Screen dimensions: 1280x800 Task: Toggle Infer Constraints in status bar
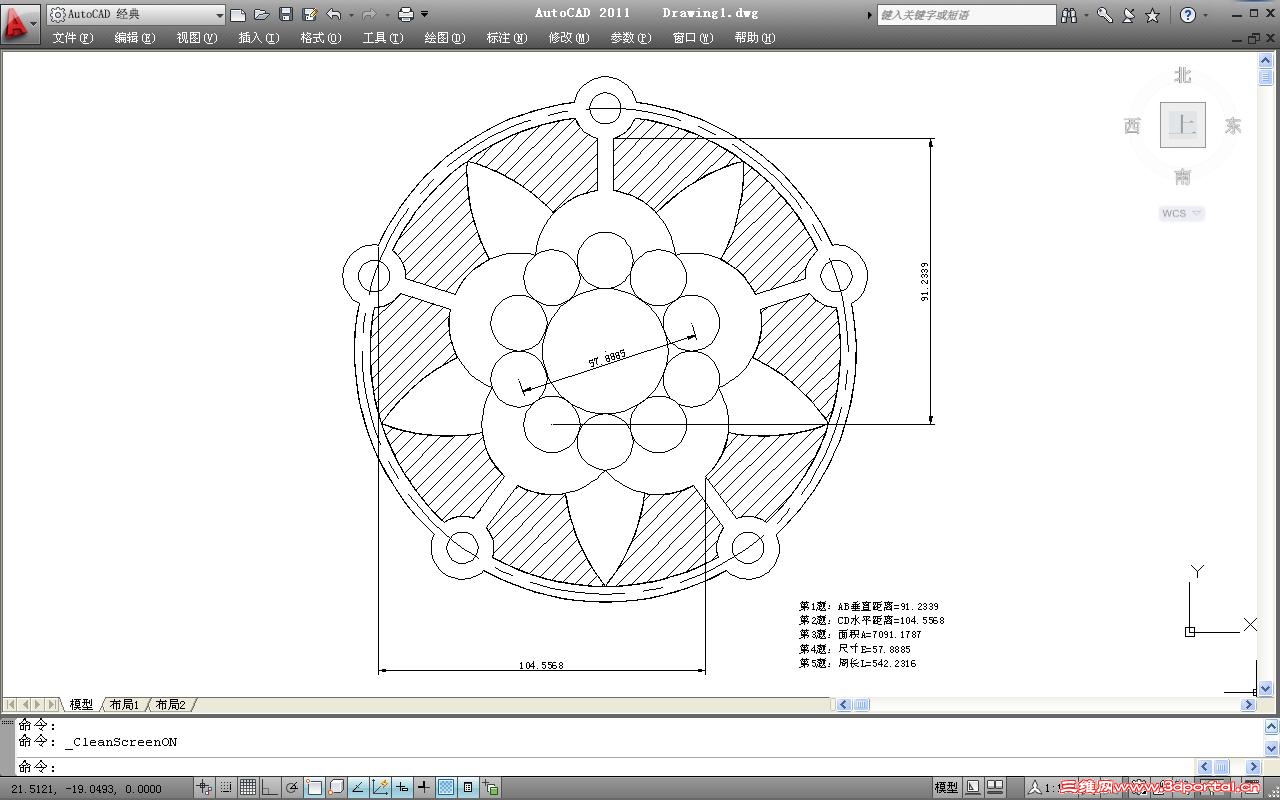click(x=204, y=788)
